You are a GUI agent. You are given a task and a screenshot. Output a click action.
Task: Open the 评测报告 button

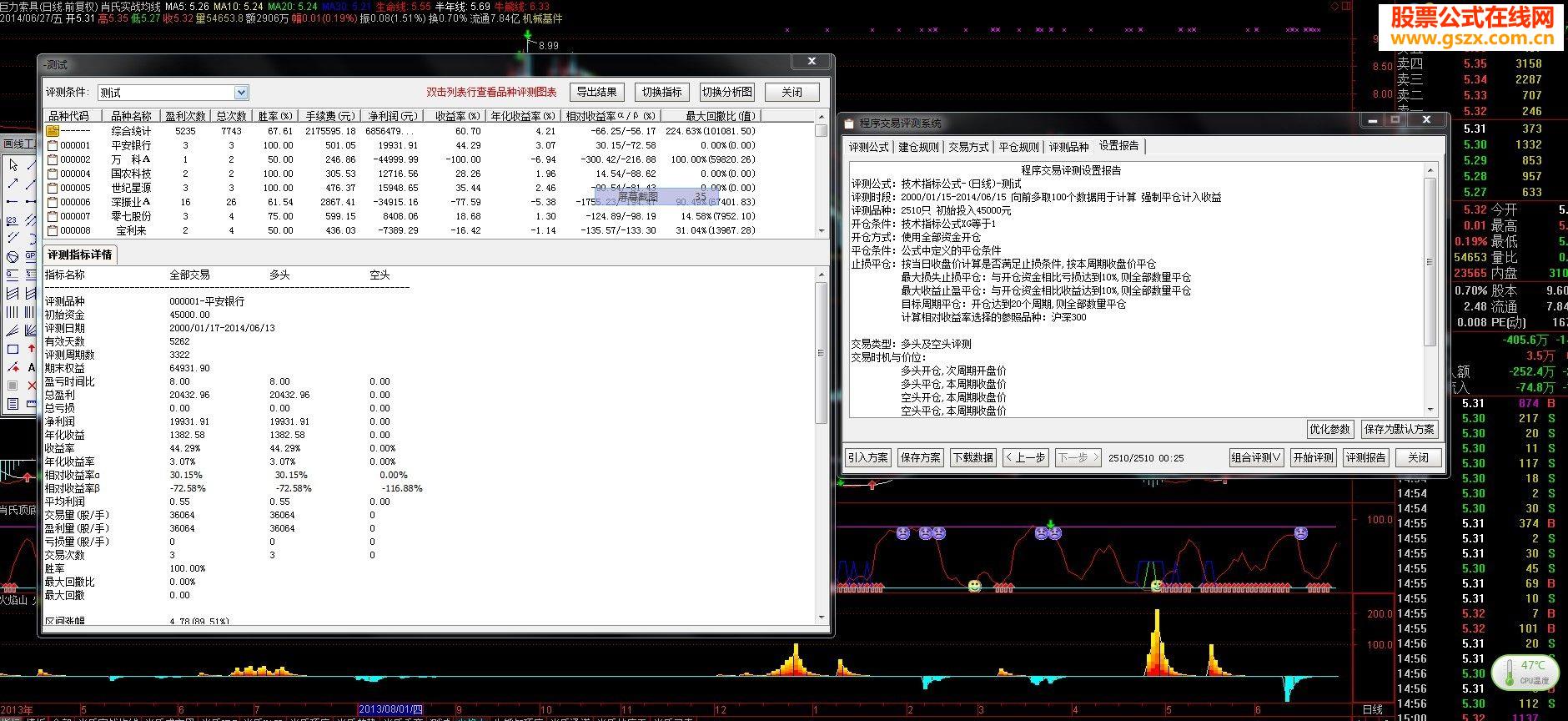tap(1365, 457)
